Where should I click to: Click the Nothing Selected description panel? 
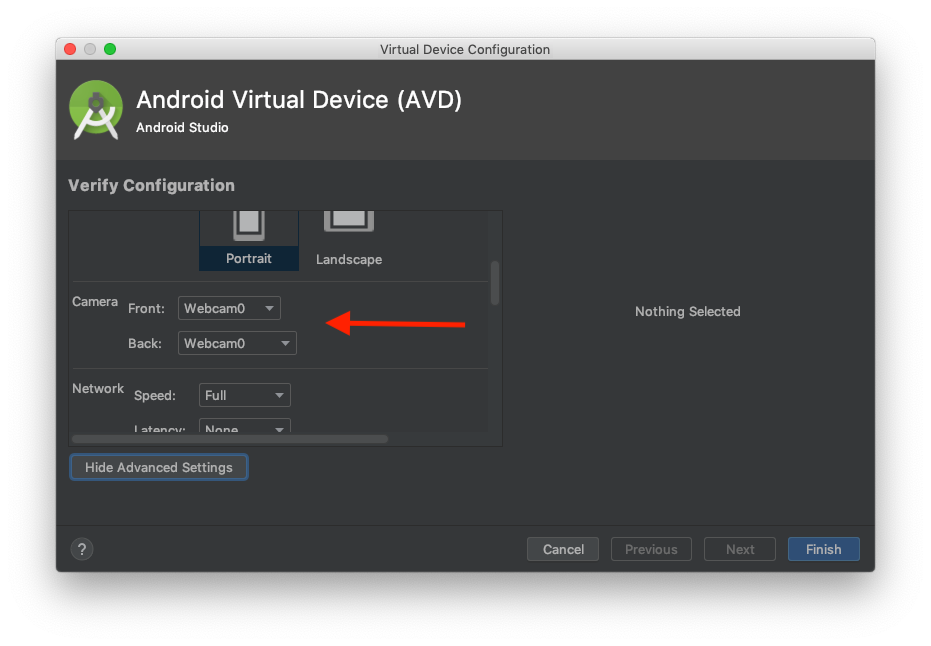[x=687, y=312]
